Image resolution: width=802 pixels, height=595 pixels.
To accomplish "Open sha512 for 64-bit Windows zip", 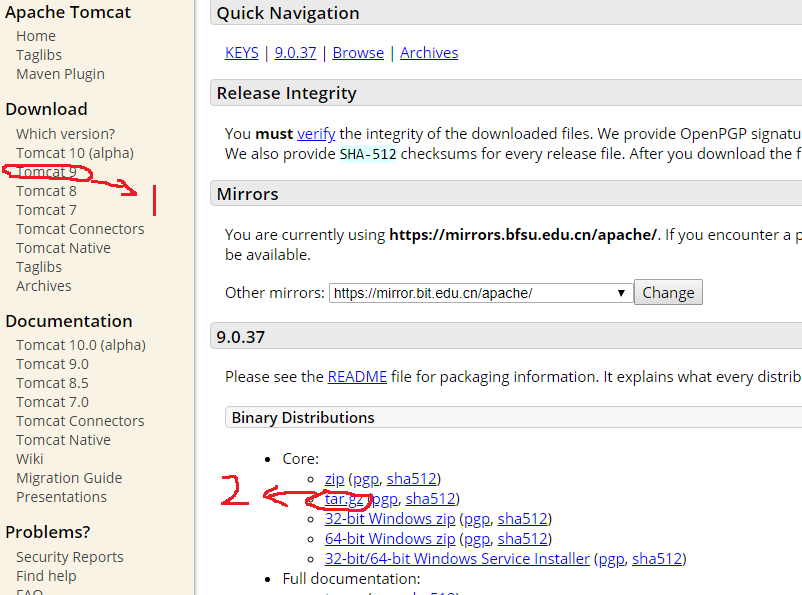I will [x=523, y=539].
